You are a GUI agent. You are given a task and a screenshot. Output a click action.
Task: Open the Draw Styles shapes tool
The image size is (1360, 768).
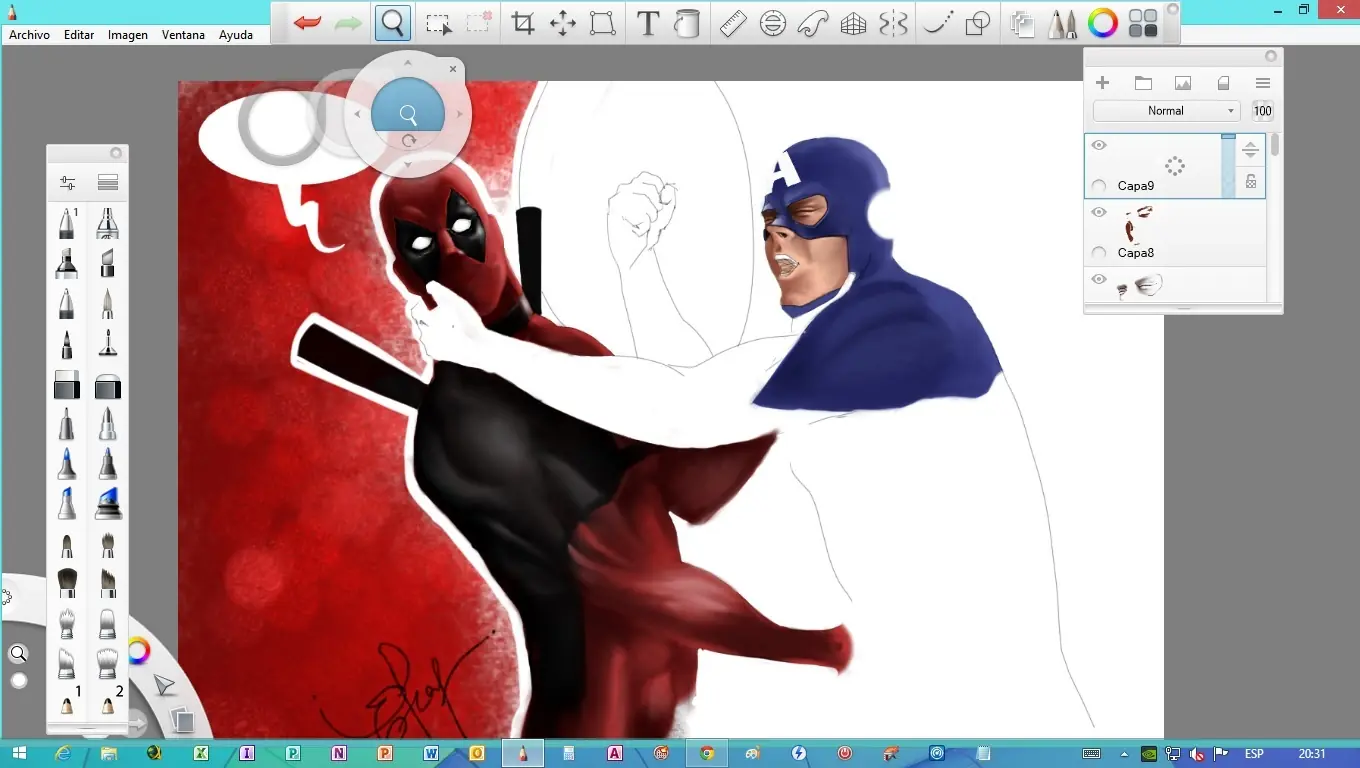pos(979,23)
